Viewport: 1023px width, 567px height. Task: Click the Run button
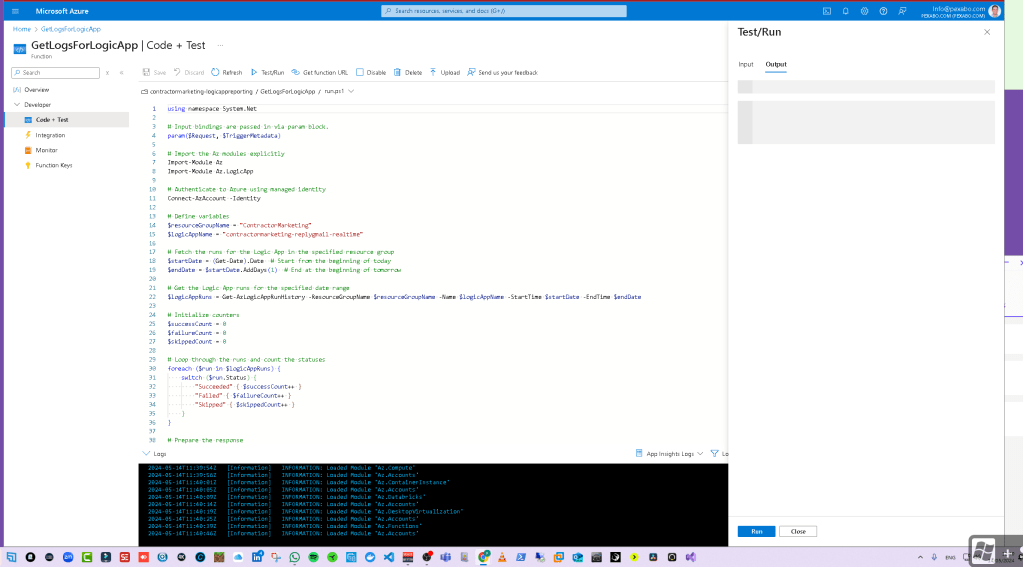[x=756, y=531]
